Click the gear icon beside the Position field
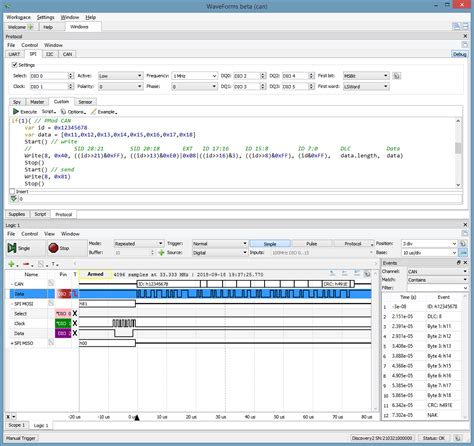Screen dimensions: 474x446 tap(463, 244)
